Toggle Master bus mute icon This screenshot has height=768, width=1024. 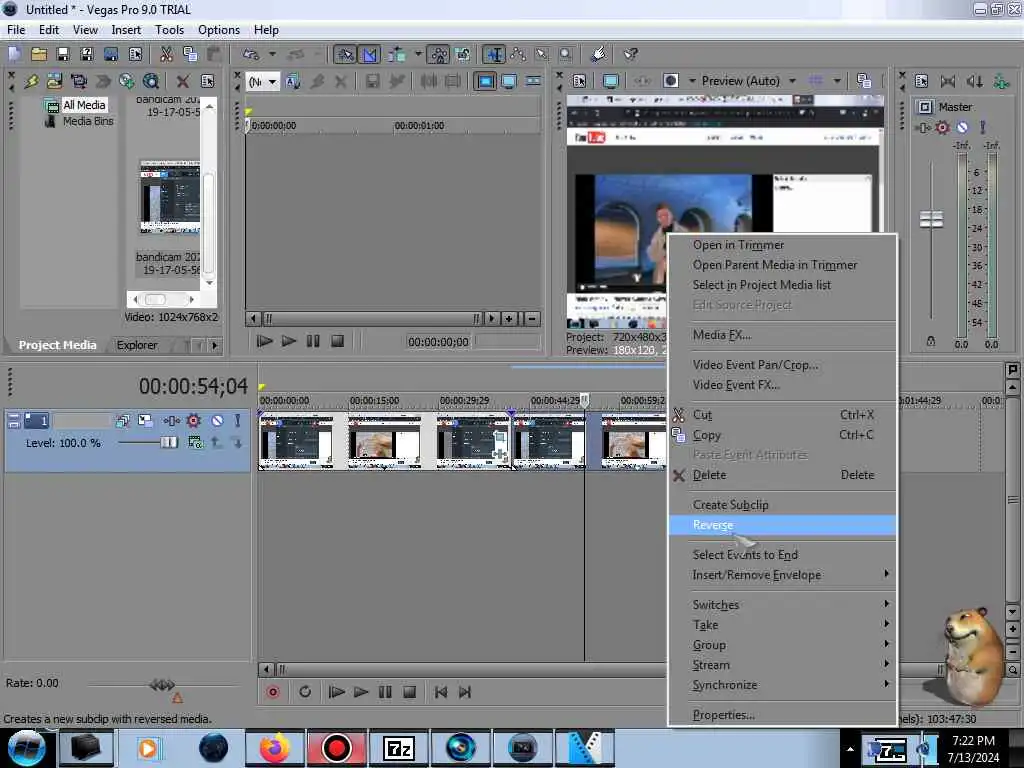[962, 127]
